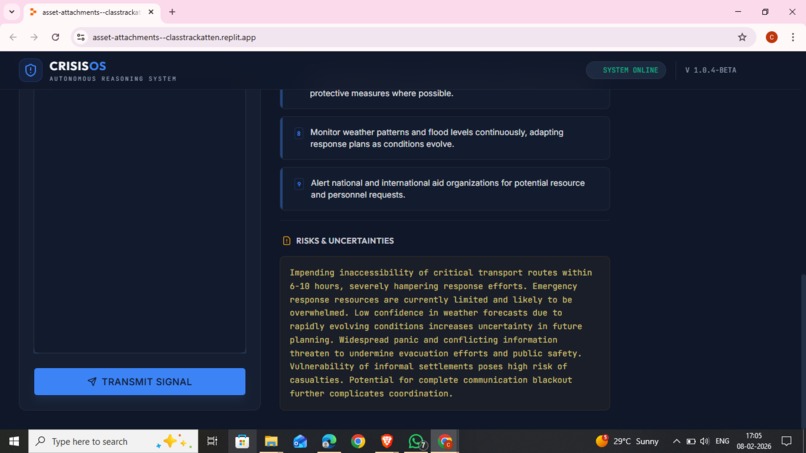This screenshot has height=453, width=806.
Task: Open a new browser tab
Action: point(172,12)
